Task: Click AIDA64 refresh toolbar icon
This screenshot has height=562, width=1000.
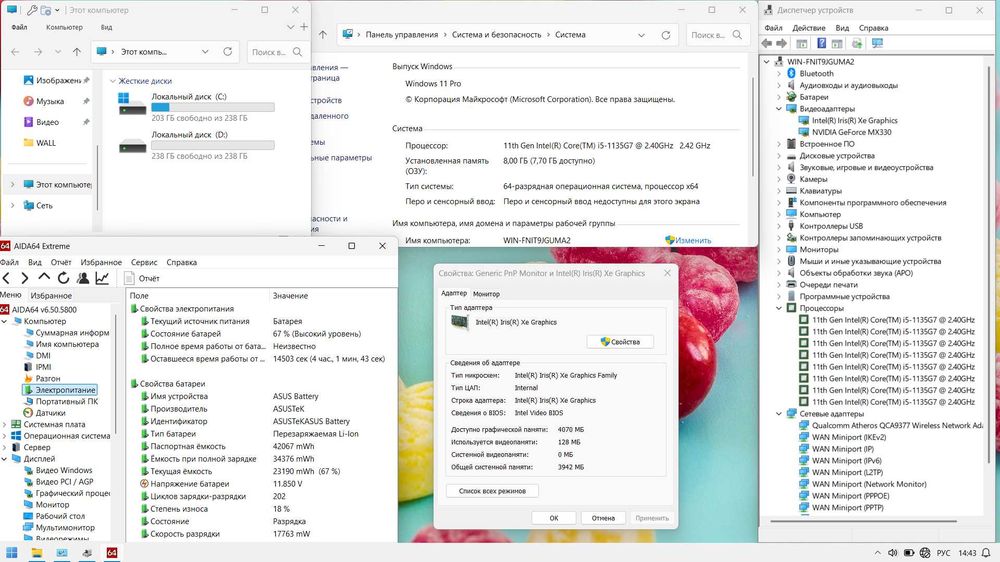Action: [63, 278]
